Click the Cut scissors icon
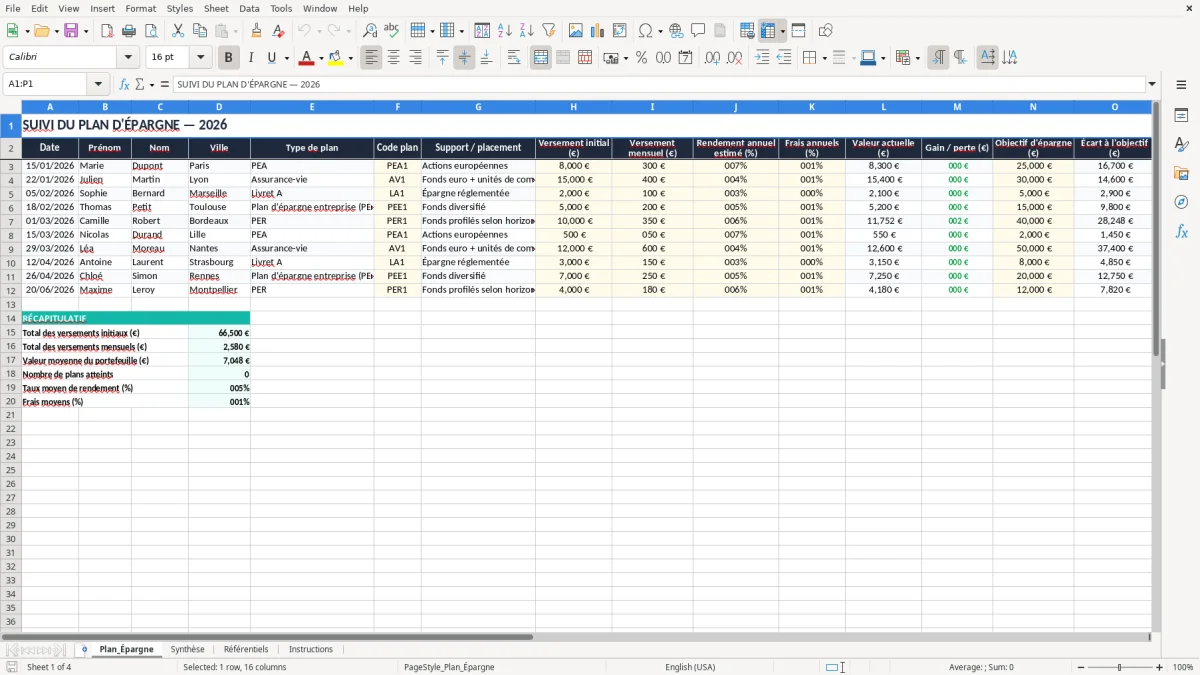The height and width of the screenshot is (675, 1200). 178,31
